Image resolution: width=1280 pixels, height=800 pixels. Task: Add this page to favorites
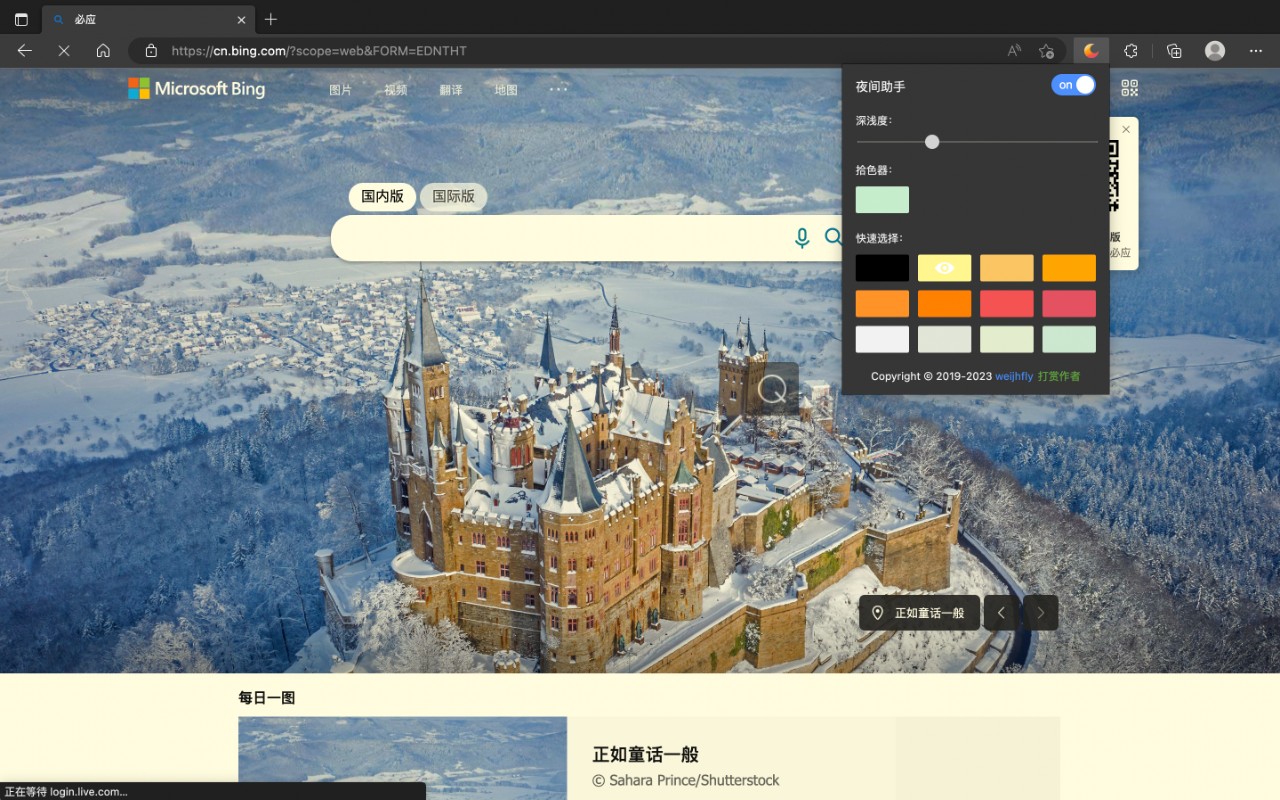click(1046, 51)
